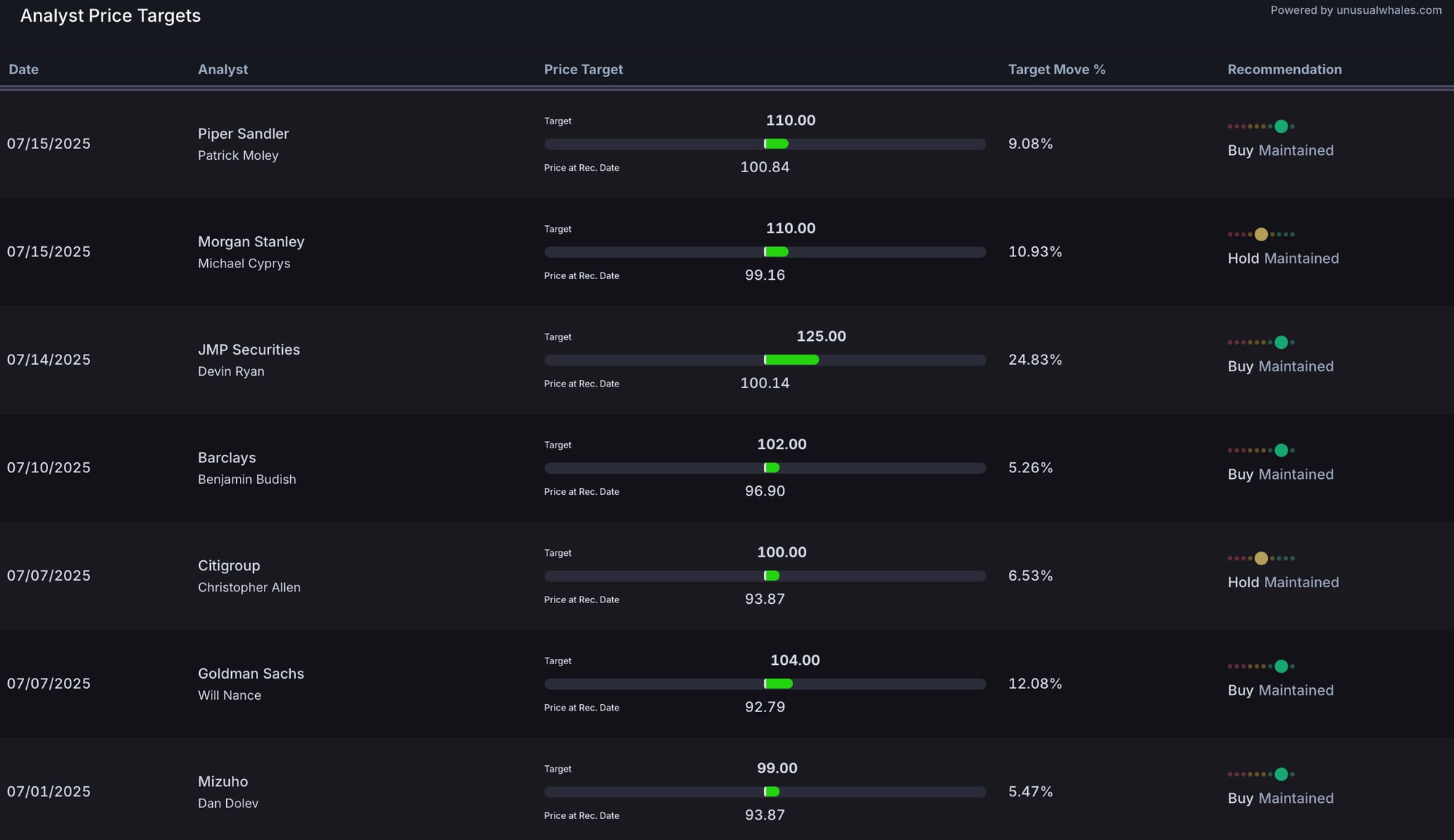Click the 24.83% target move value
Image resolution: width=1454 pixels, height=840 pixels.
point(1035,360)
